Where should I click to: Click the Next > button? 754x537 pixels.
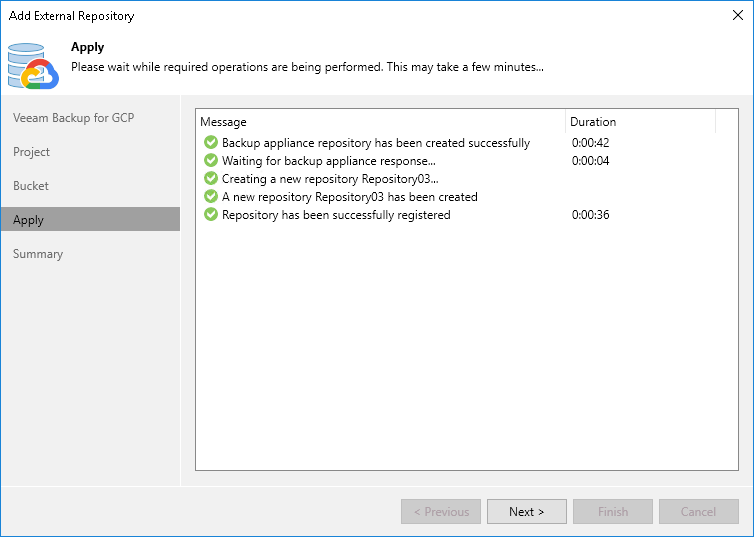coord(527,512)
